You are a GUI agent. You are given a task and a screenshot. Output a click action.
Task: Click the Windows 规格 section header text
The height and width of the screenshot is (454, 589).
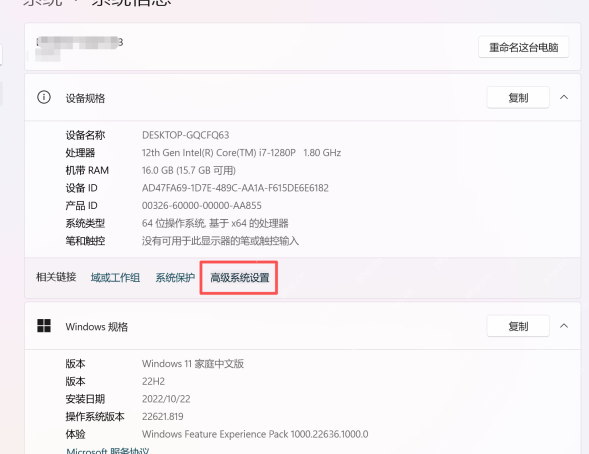coord(97,327)
